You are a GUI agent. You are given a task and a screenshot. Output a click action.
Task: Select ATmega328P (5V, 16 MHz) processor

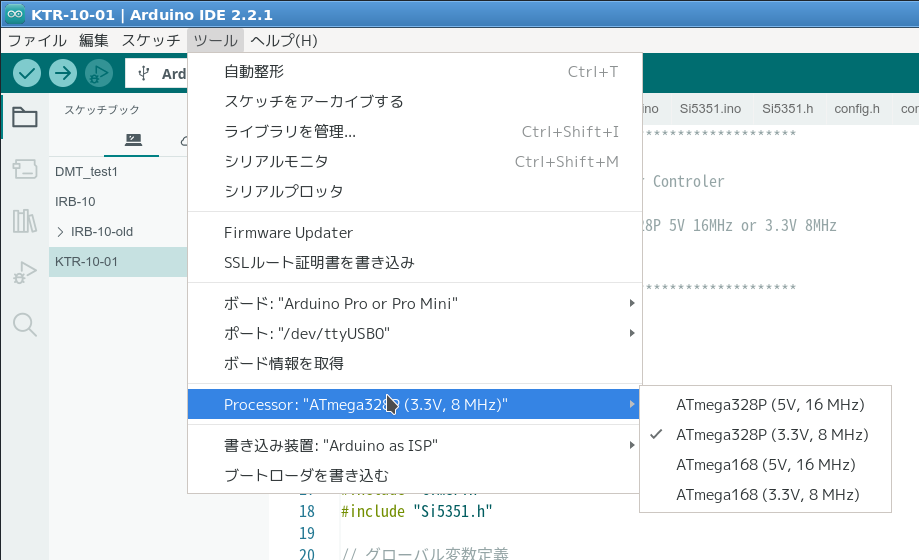765,405
